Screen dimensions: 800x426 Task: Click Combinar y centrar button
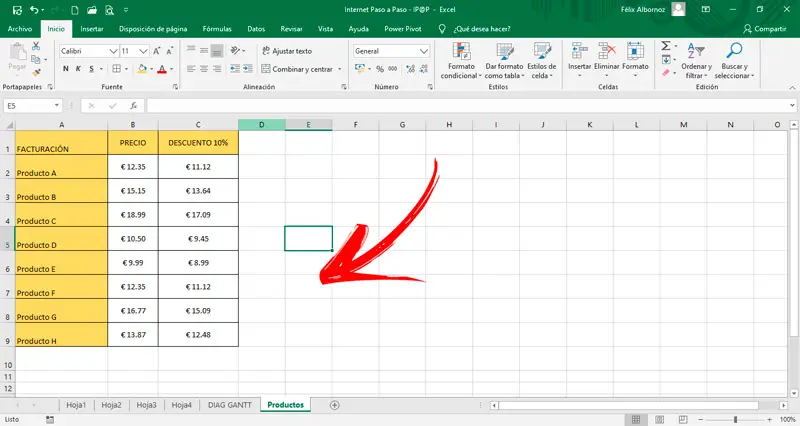(x=297, y=69)
